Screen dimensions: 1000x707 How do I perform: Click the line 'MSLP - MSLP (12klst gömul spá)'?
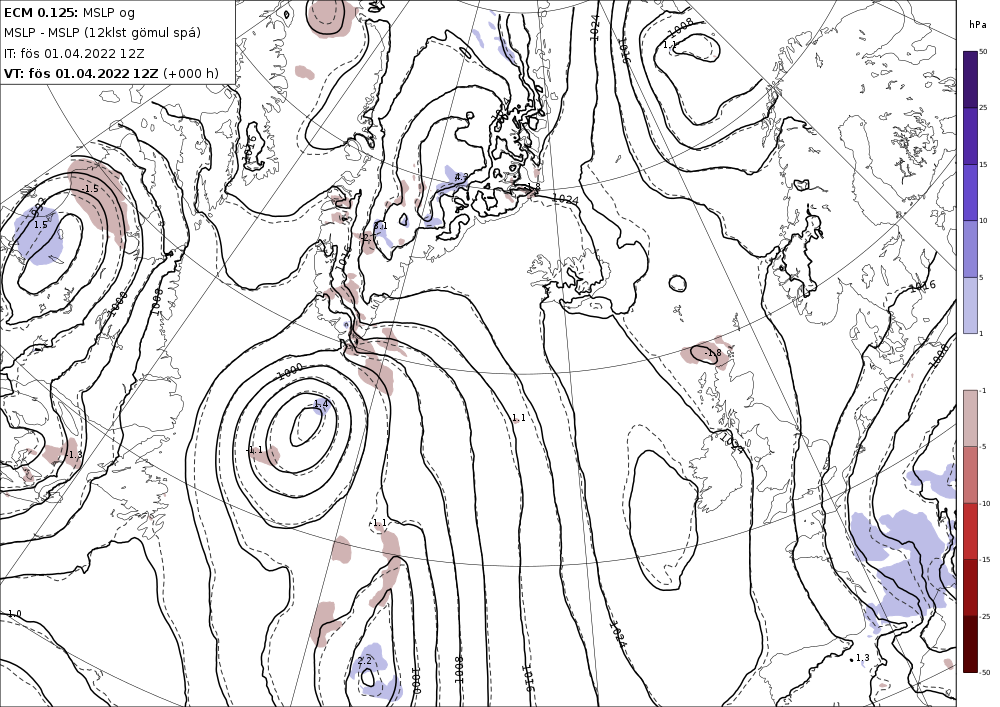(x=102, y=33)
